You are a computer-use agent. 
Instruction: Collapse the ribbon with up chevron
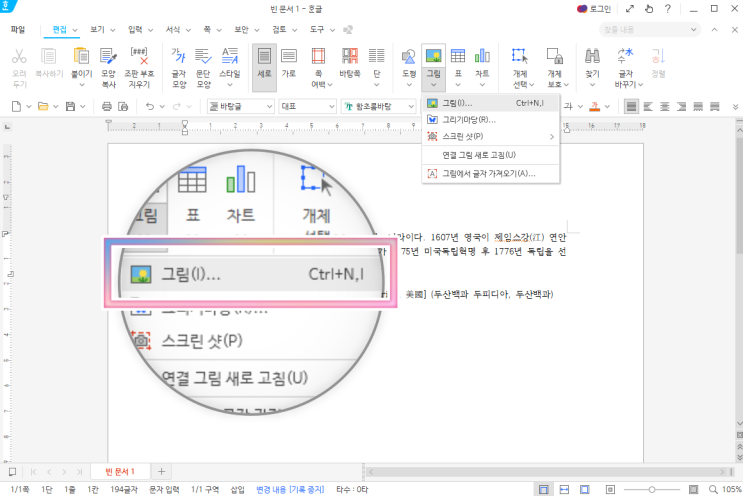(714, 29)
